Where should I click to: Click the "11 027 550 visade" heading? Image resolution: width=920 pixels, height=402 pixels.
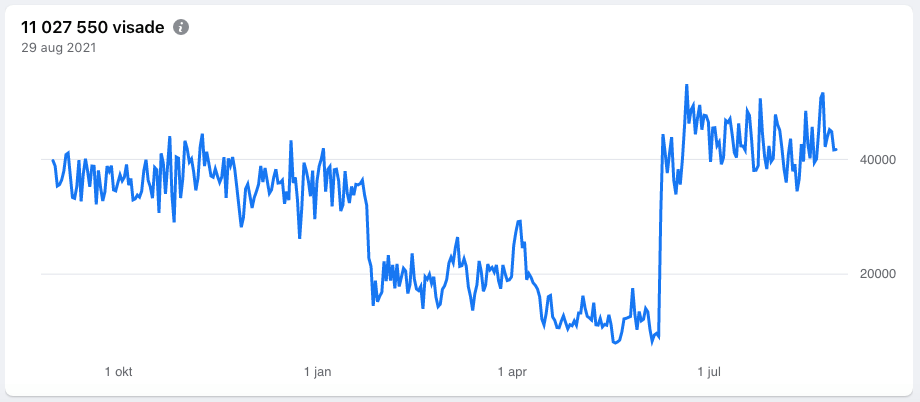pyautogui.click(x=85, y=27)
